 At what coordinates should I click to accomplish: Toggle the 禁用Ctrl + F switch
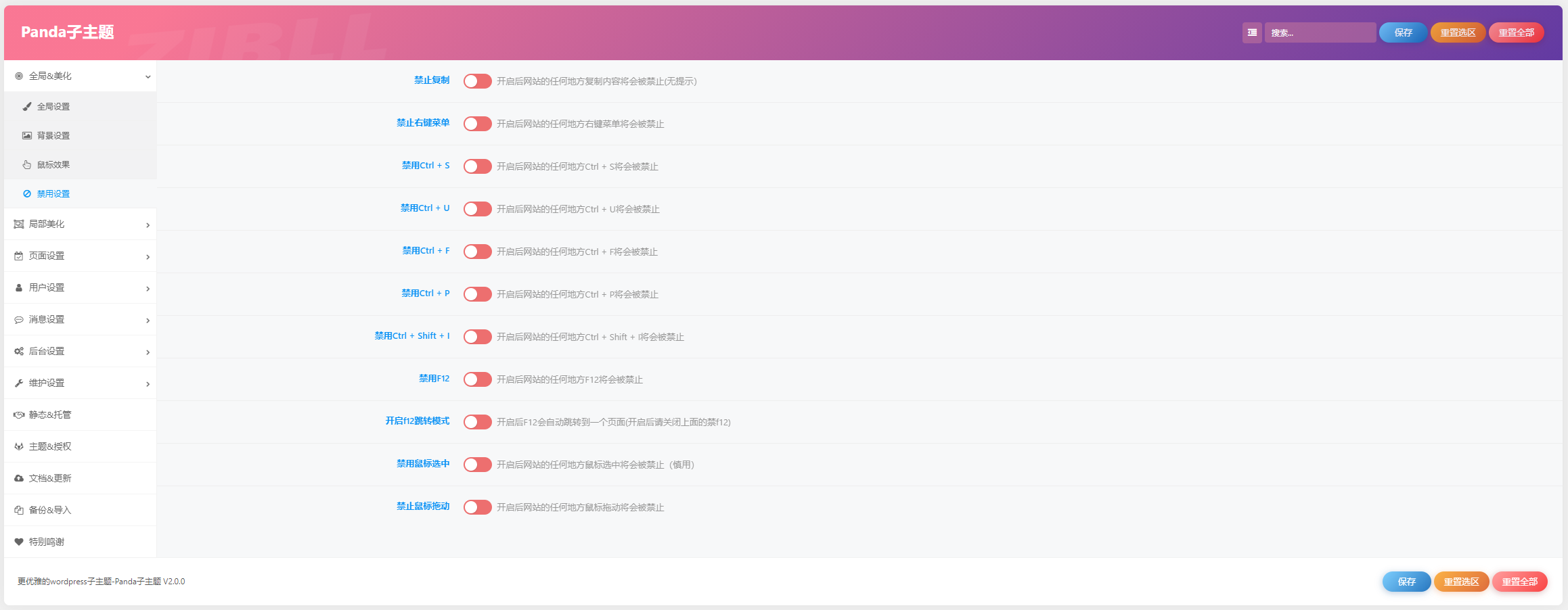[x=478, y=252]
